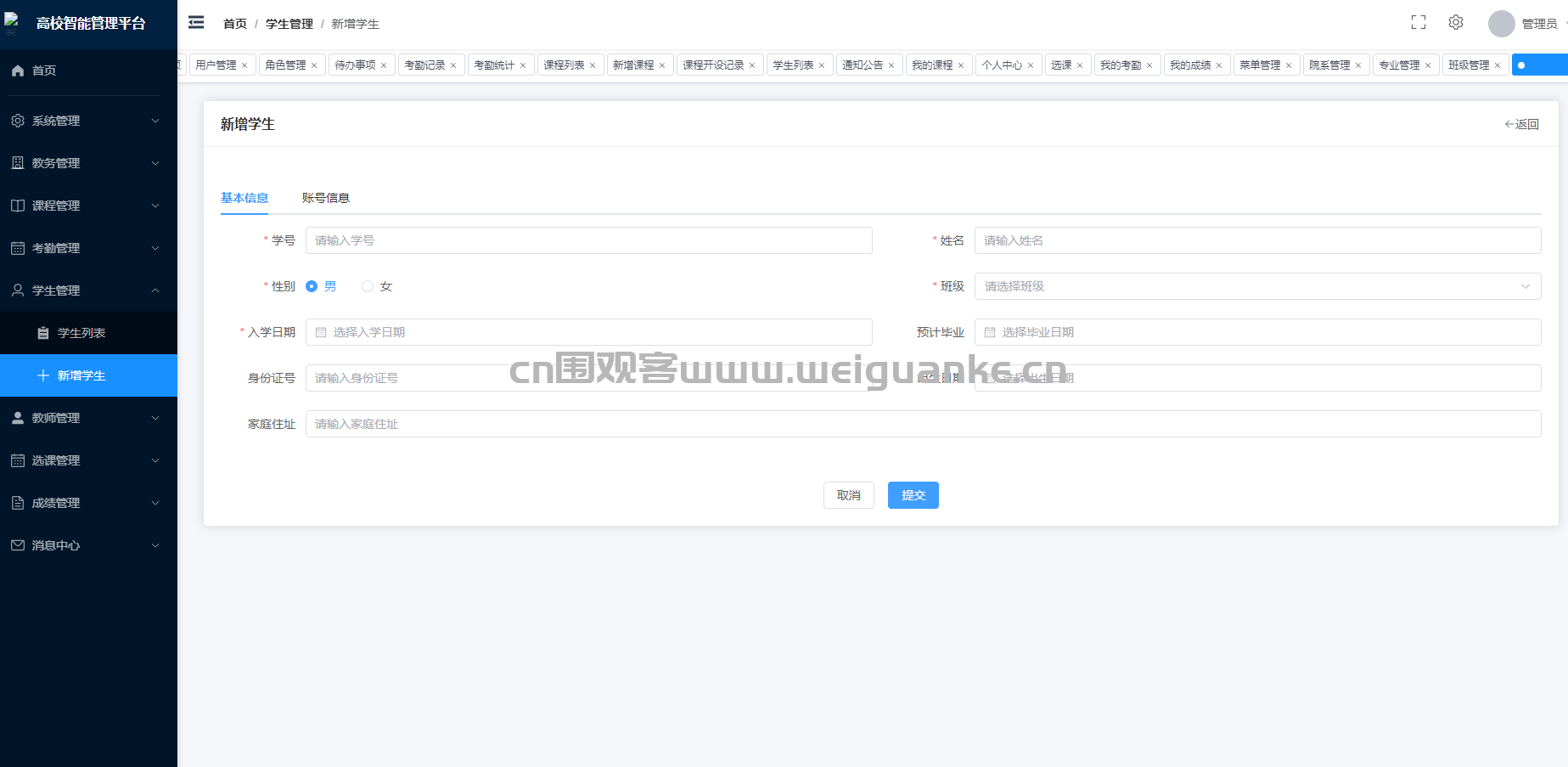Click the admin user avatar
Image resolution: width=1568 pixels, height=767 pixels.
1501,24
